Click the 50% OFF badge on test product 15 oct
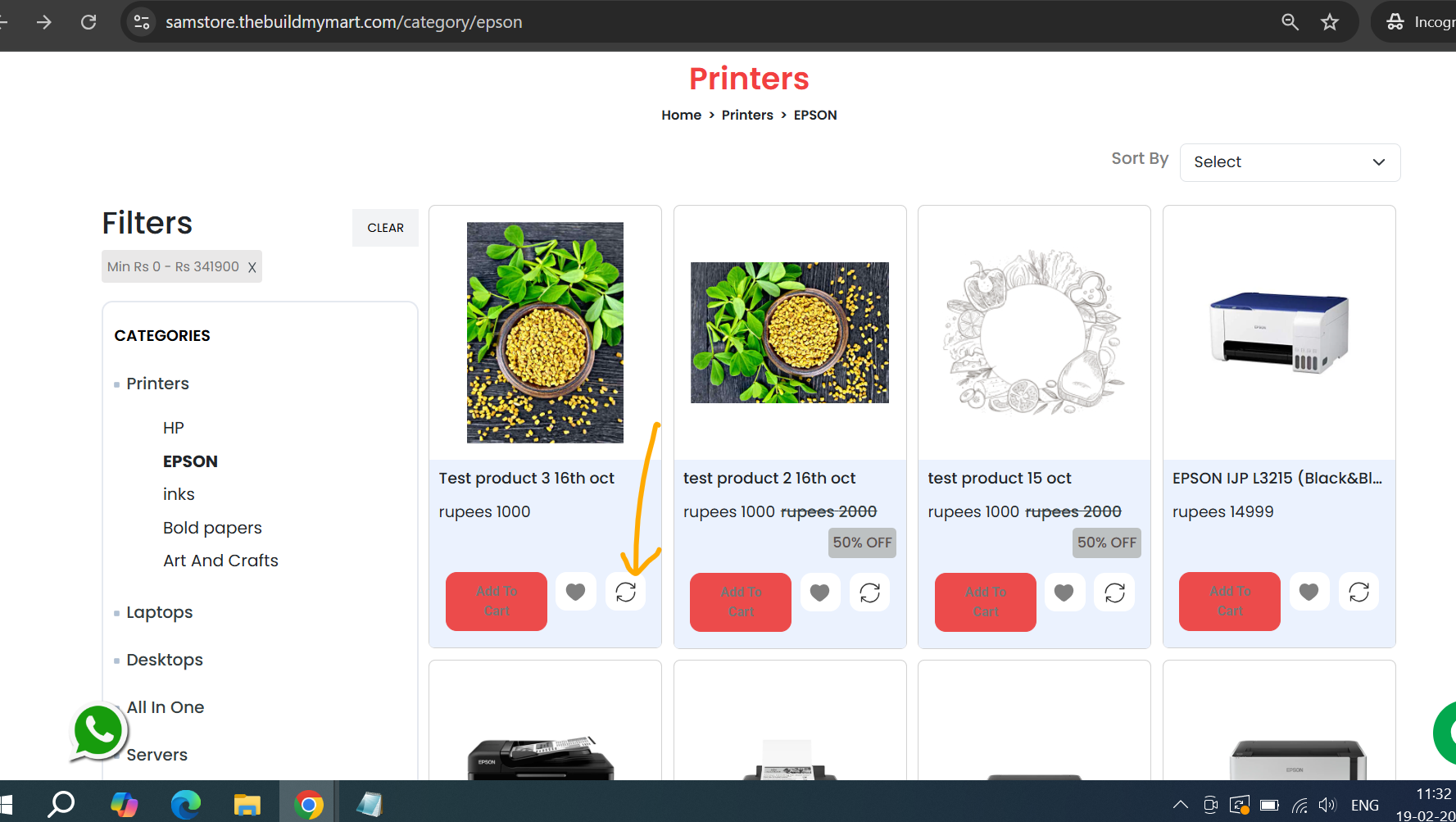 pos(1107,543)
